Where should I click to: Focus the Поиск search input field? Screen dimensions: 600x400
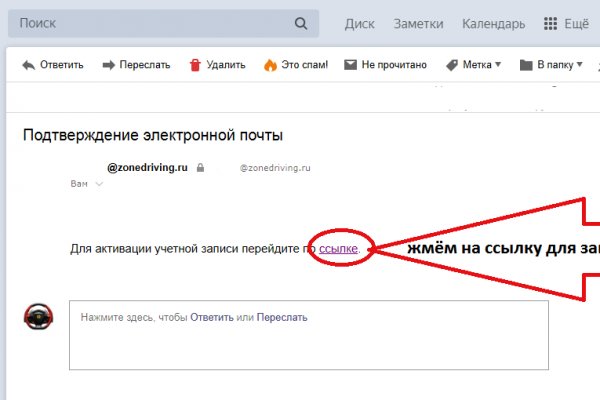[150, 23]
